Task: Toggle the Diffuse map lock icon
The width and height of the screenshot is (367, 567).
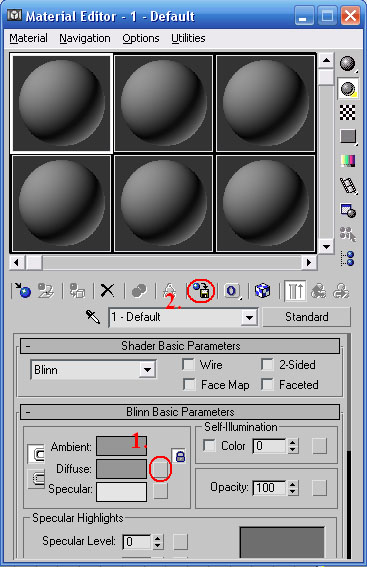Action: [179, 456]
